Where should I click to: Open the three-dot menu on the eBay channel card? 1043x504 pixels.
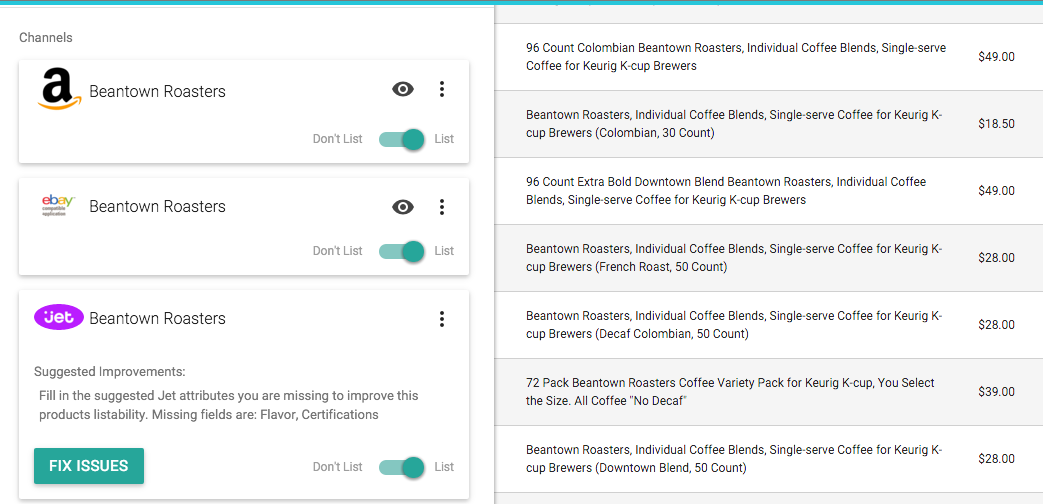click(x=442, y=207)
